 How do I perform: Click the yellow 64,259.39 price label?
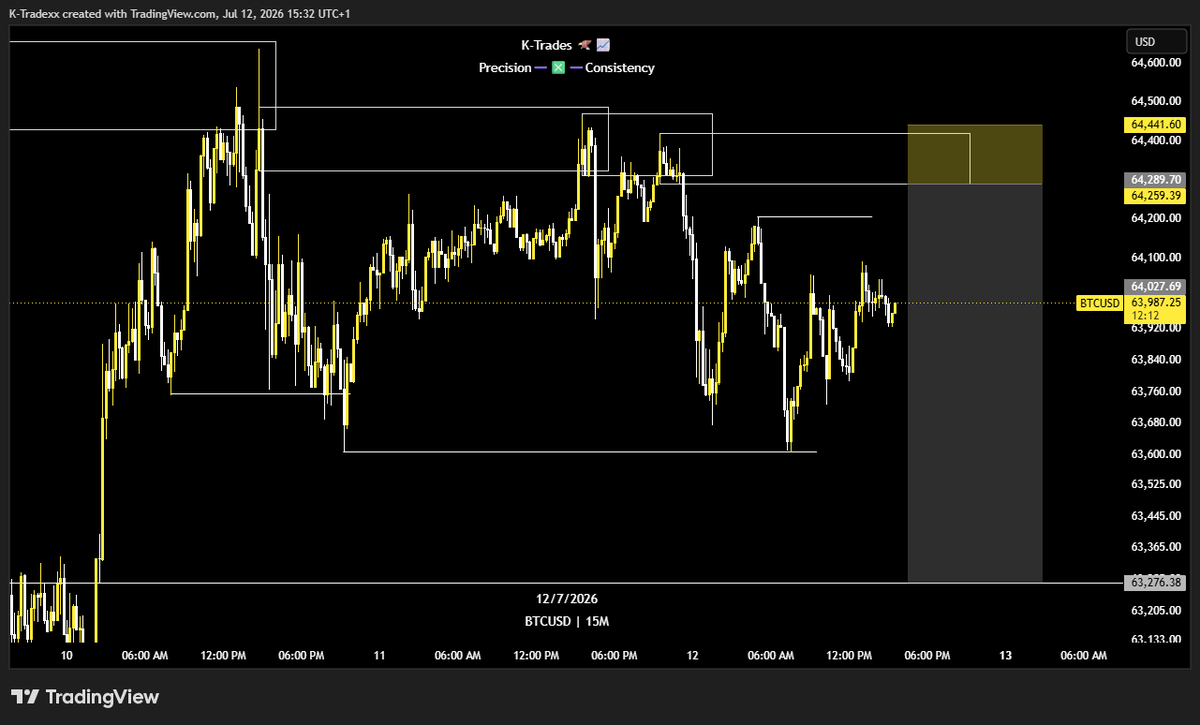pos(1155,196)
